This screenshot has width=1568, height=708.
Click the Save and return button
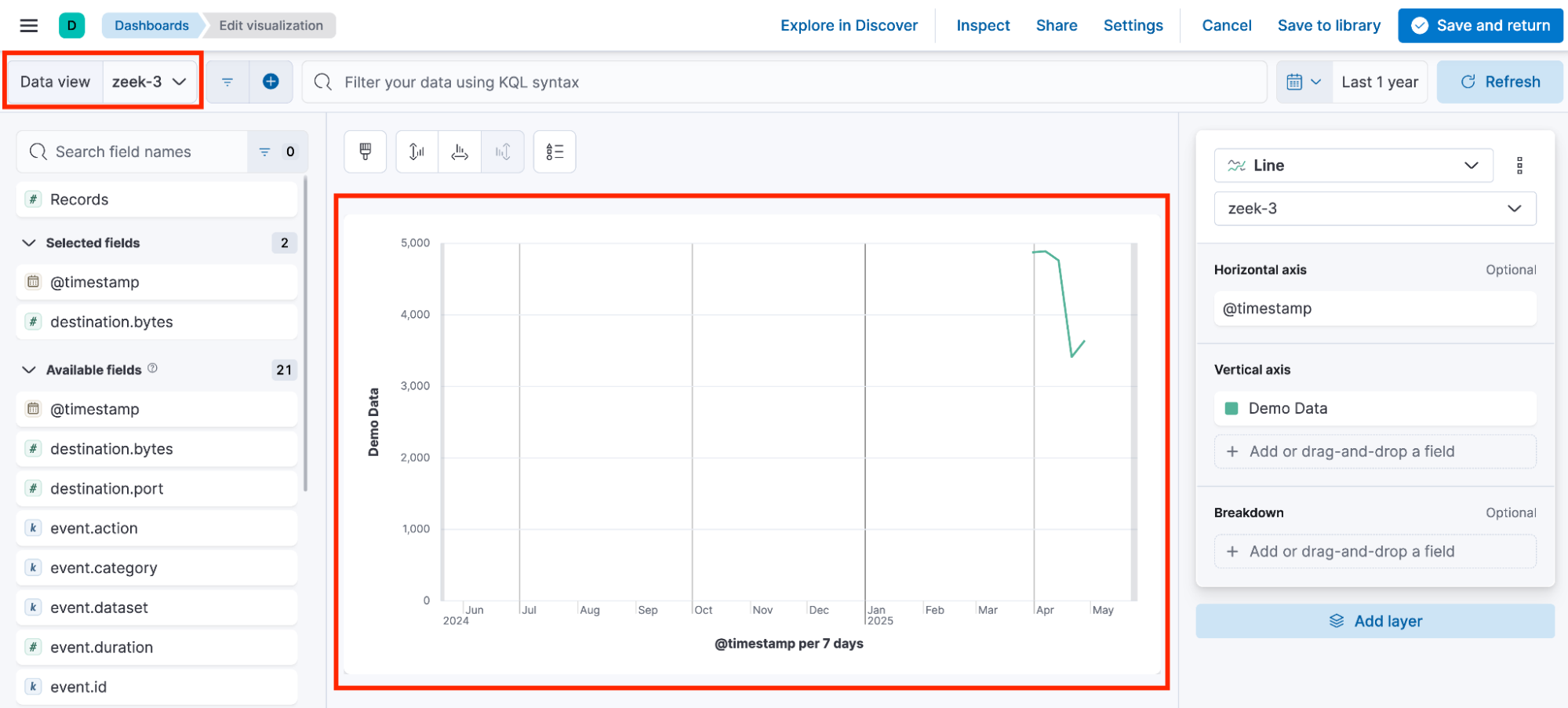pos(1480,26)
